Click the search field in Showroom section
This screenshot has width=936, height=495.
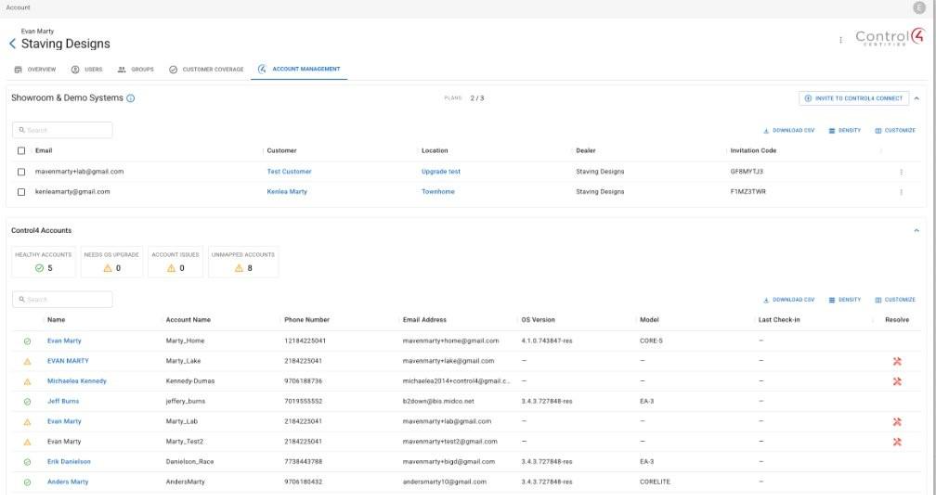[62, 130]
